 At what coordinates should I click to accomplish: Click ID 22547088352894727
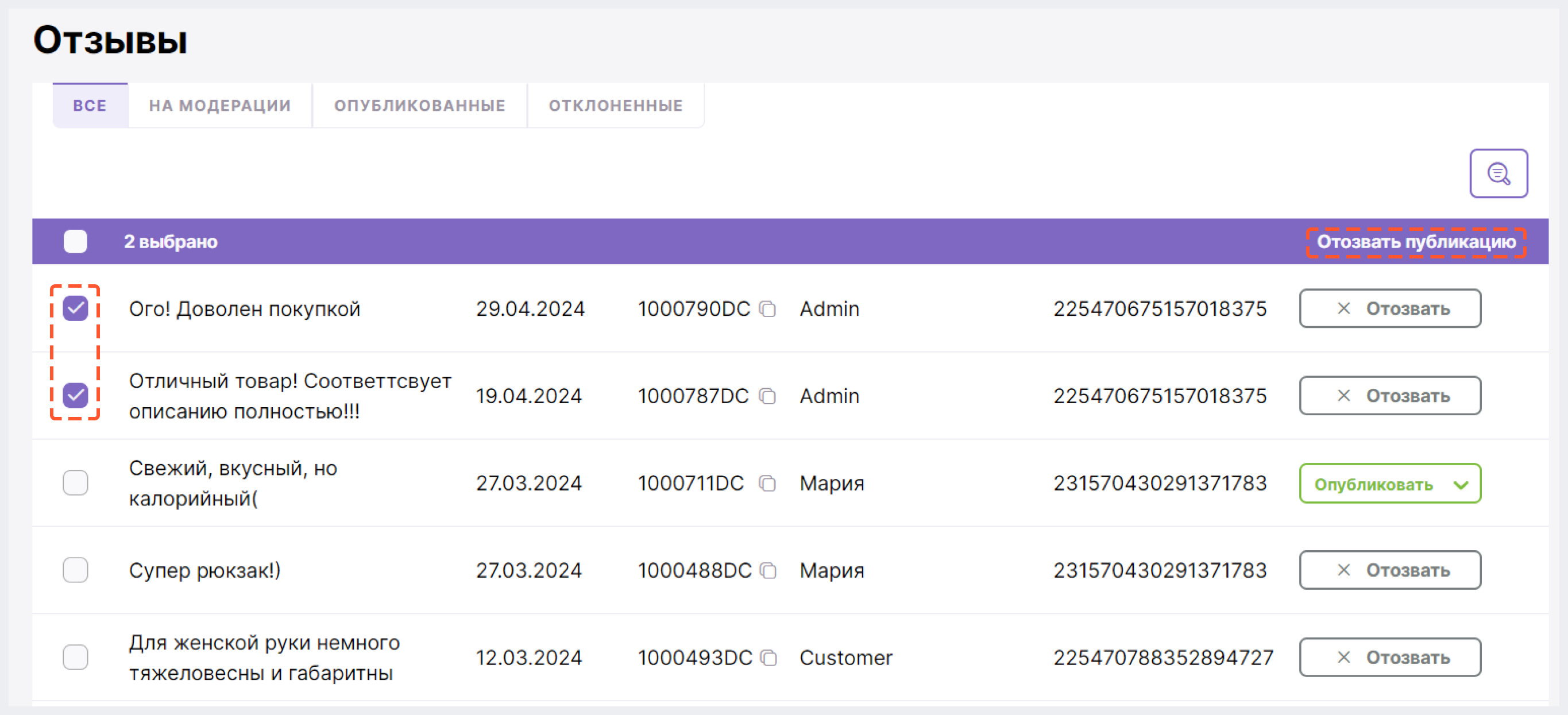tap(1163, 658)
